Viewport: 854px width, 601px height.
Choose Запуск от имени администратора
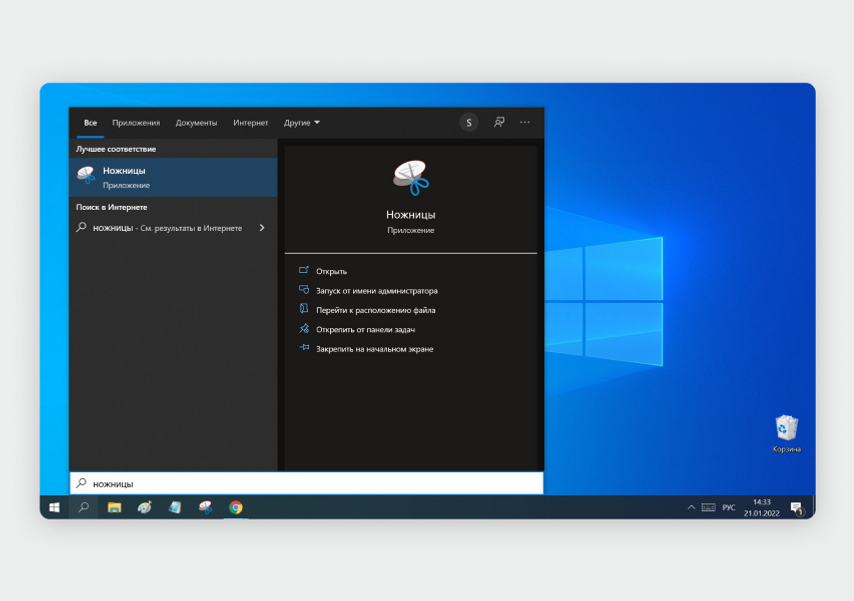[376, 291]
